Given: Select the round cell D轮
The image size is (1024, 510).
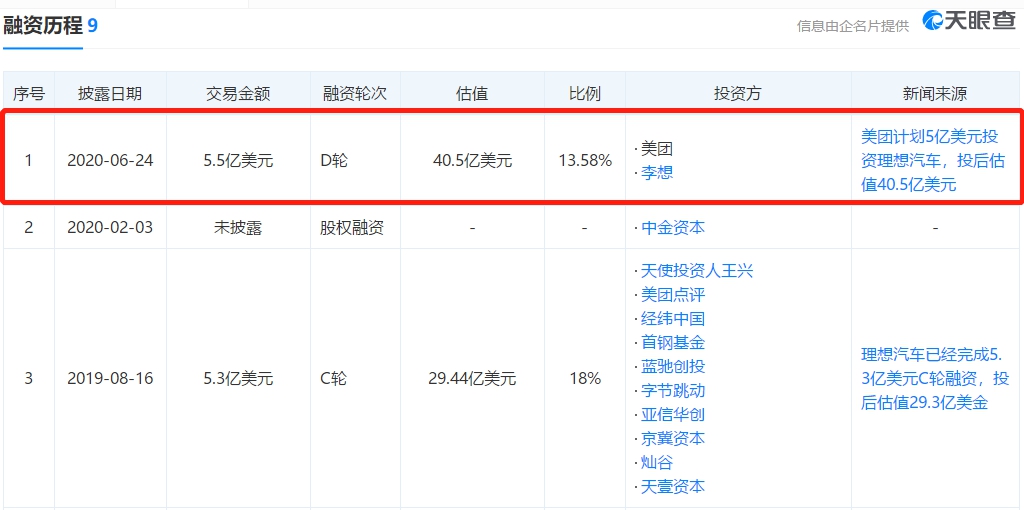Looking at the screenshot, I should [335, 161].
